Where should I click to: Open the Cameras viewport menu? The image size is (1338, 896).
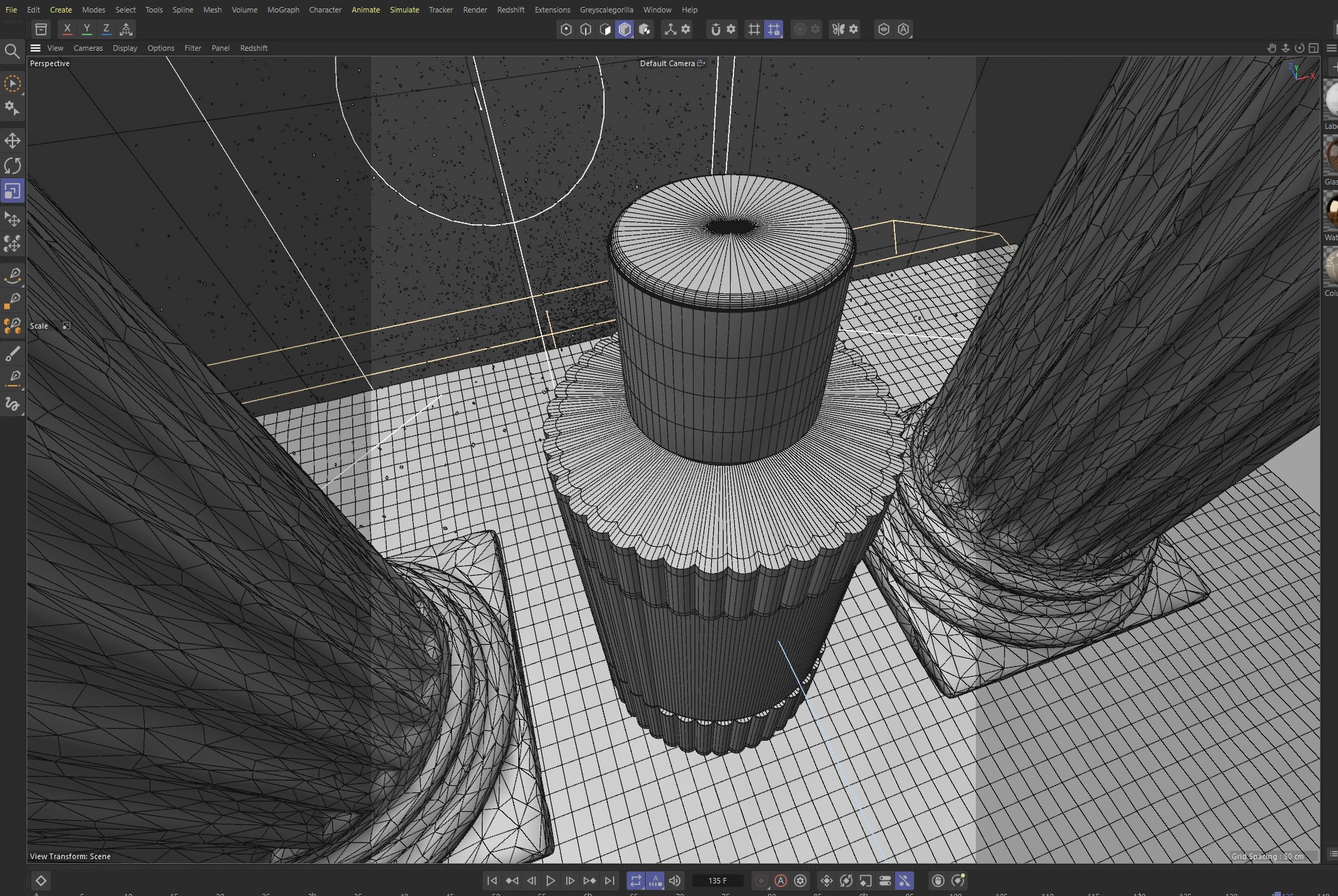point(88,48)
